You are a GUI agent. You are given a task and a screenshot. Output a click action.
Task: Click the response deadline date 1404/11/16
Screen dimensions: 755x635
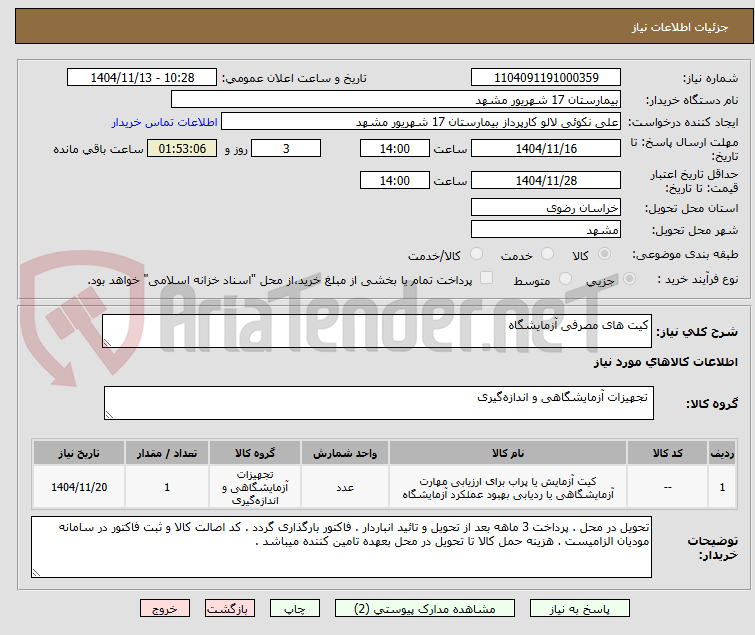[546, 148]
